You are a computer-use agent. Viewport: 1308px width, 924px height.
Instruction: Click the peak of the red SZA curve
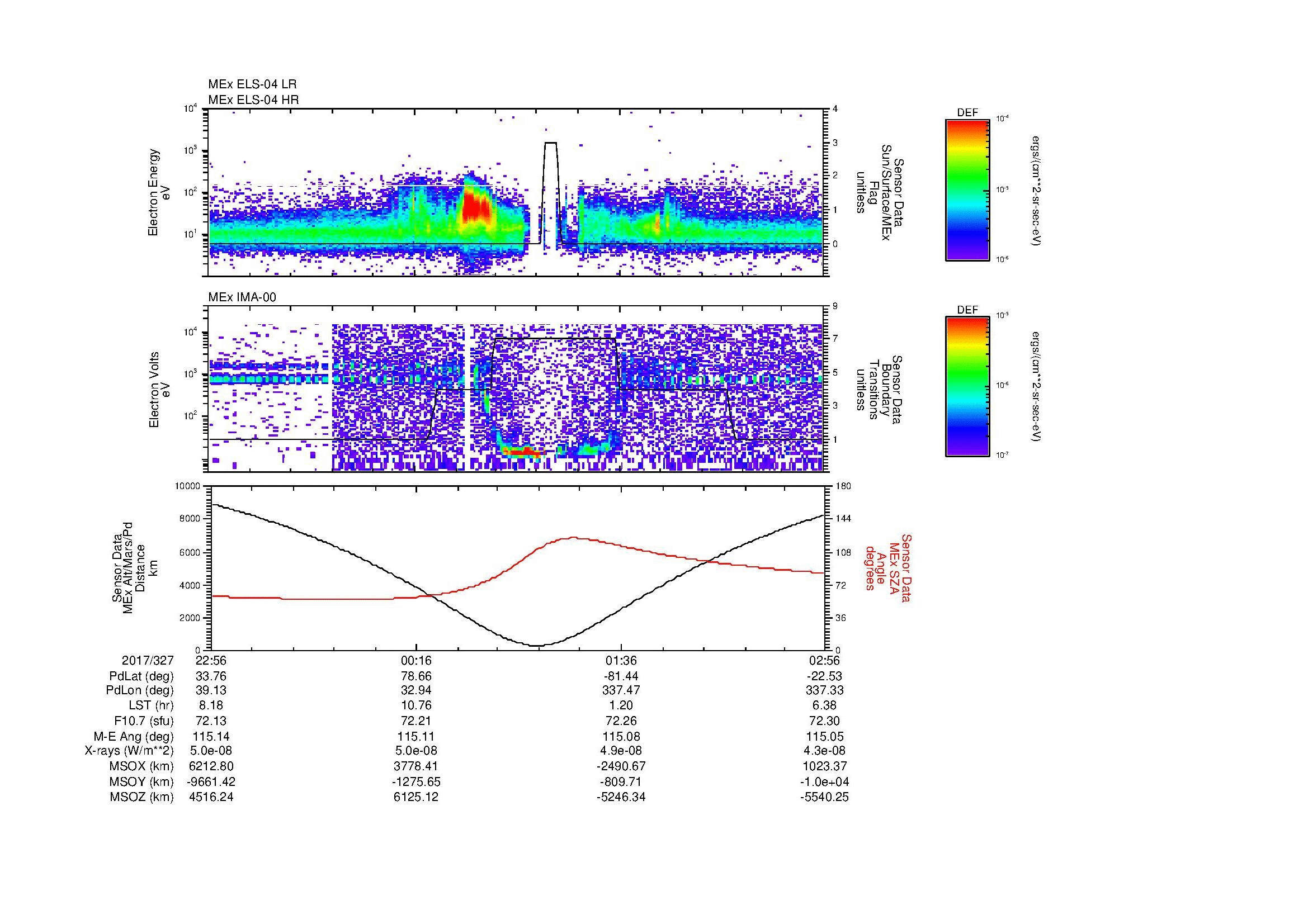pos(573,537)
